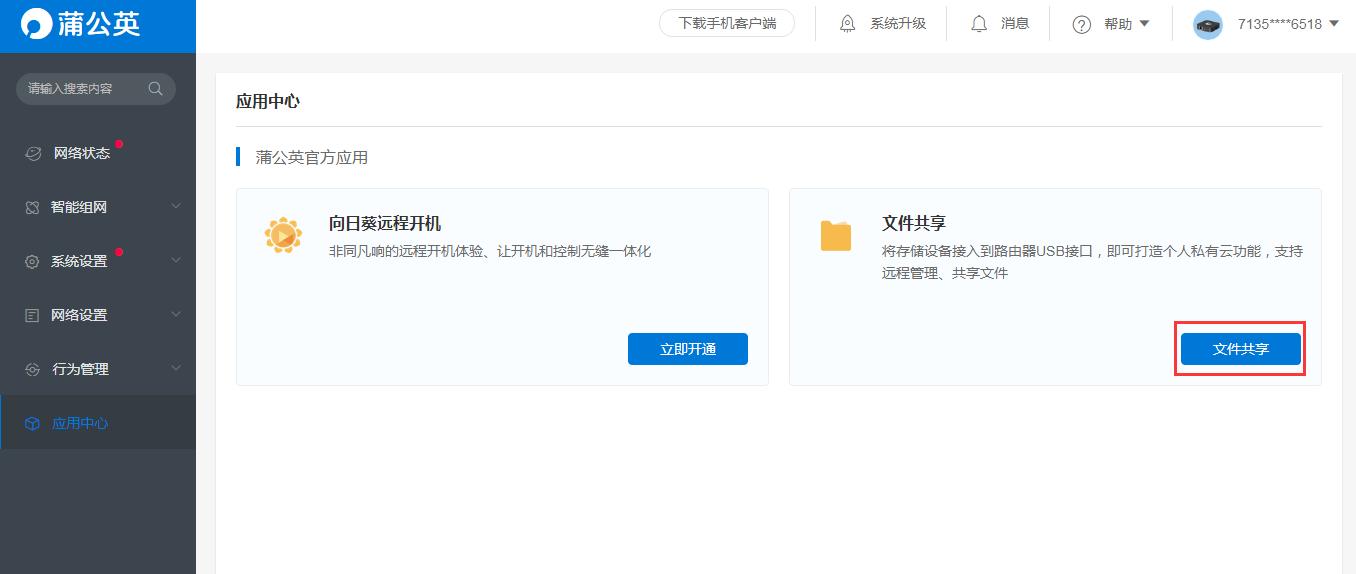Click the 请输入搜索内容 search field
Image resolution: width=1356 pixels, height=574 pixels.
coord(80,88)
